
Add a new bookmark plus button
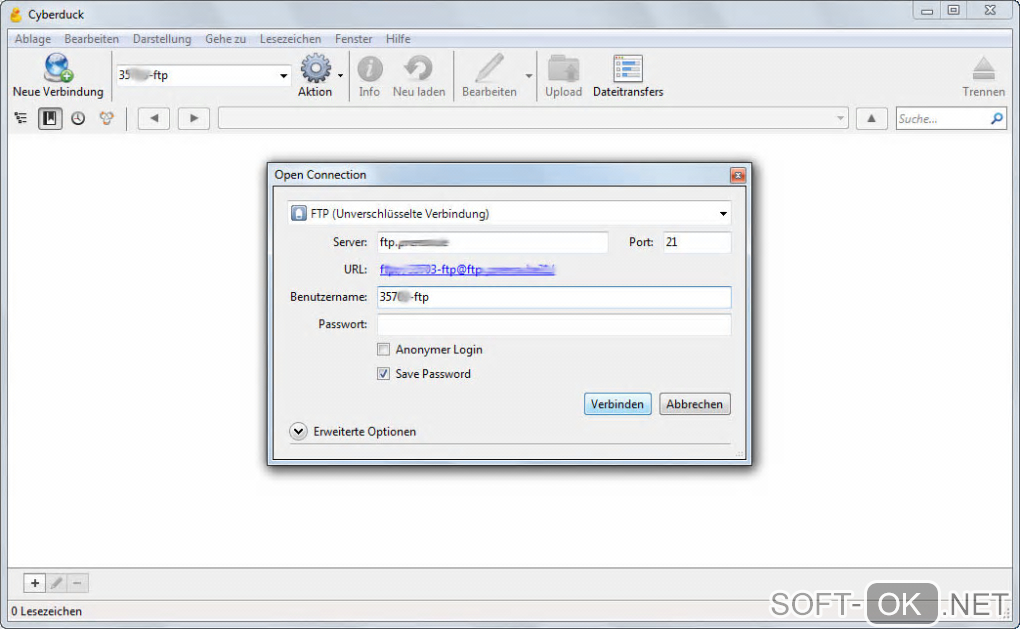35,583
